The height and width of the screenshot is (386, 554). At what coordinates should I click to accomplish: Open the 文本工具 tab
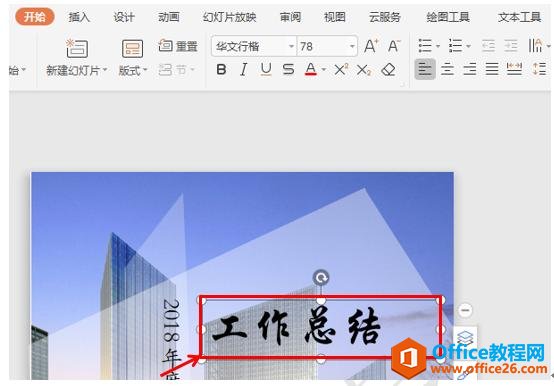click(x=519, y=17)
